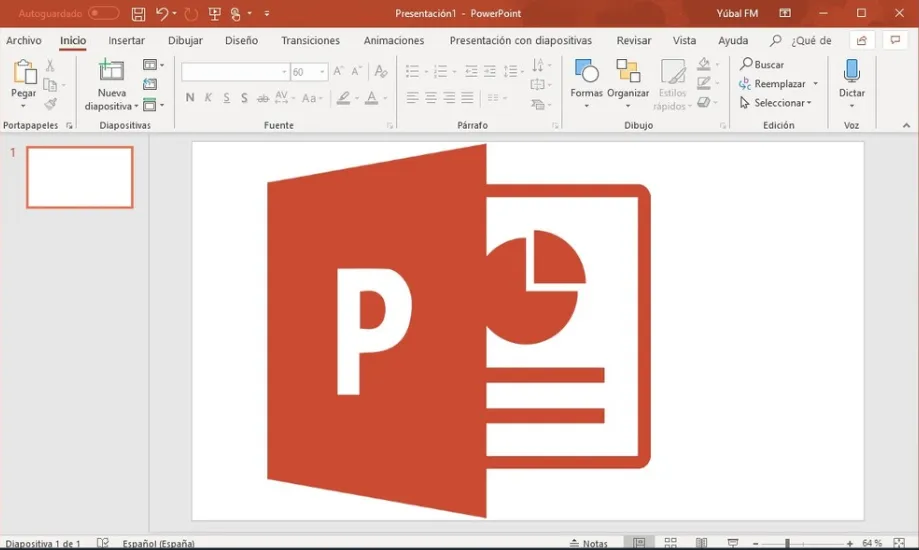Decrease font size icon
This screenshot has height=550, width=919.
pyautogui.click(x=356, y=72)
